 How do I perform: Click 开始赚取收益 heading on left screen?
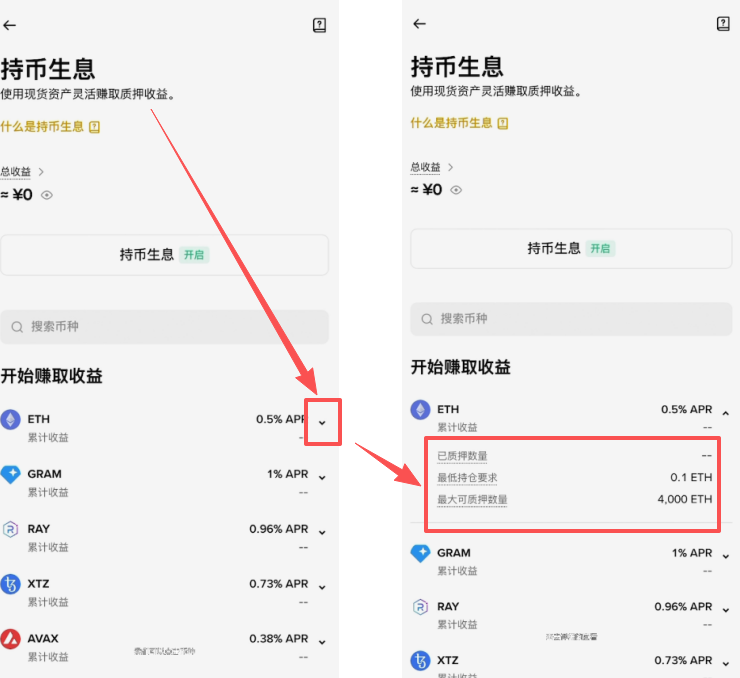coord(51,376)
